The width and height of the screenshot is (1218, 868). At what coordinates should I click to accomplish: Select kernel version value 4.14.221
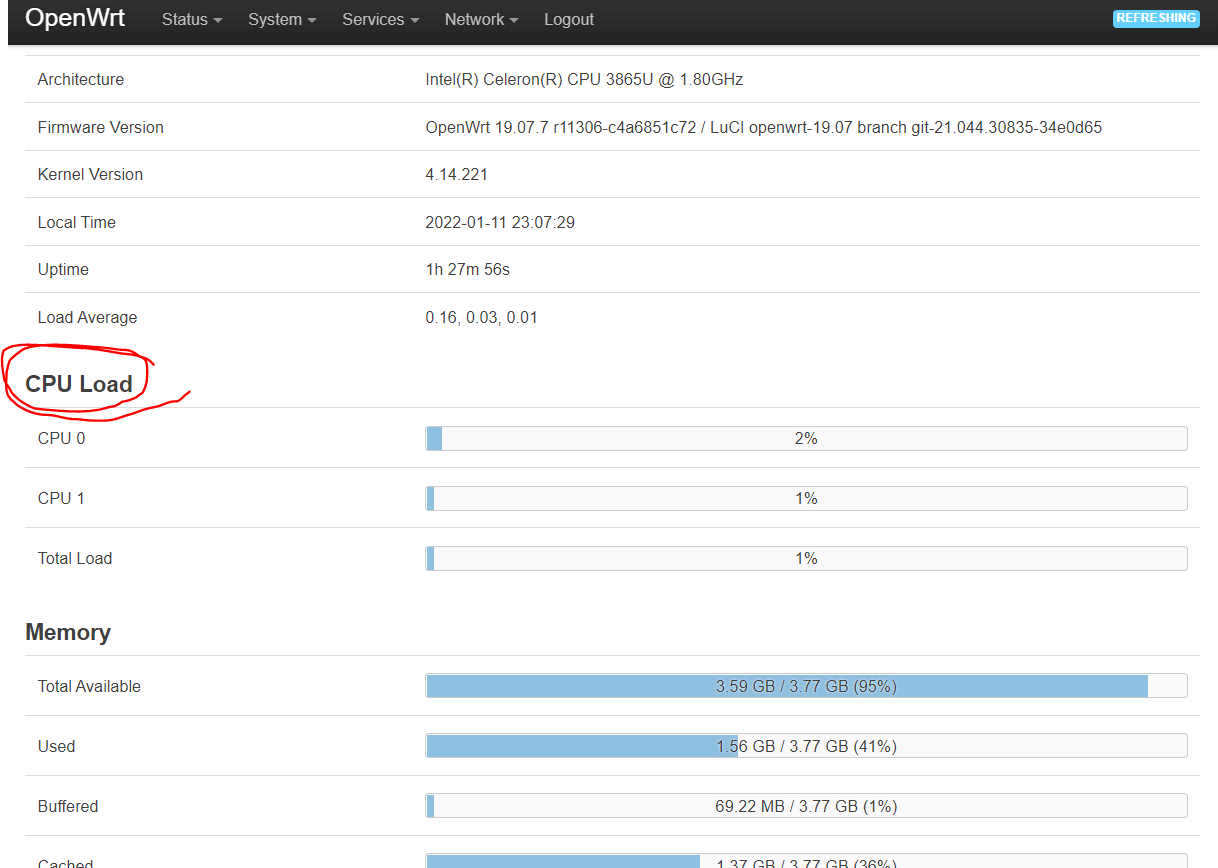456,174
